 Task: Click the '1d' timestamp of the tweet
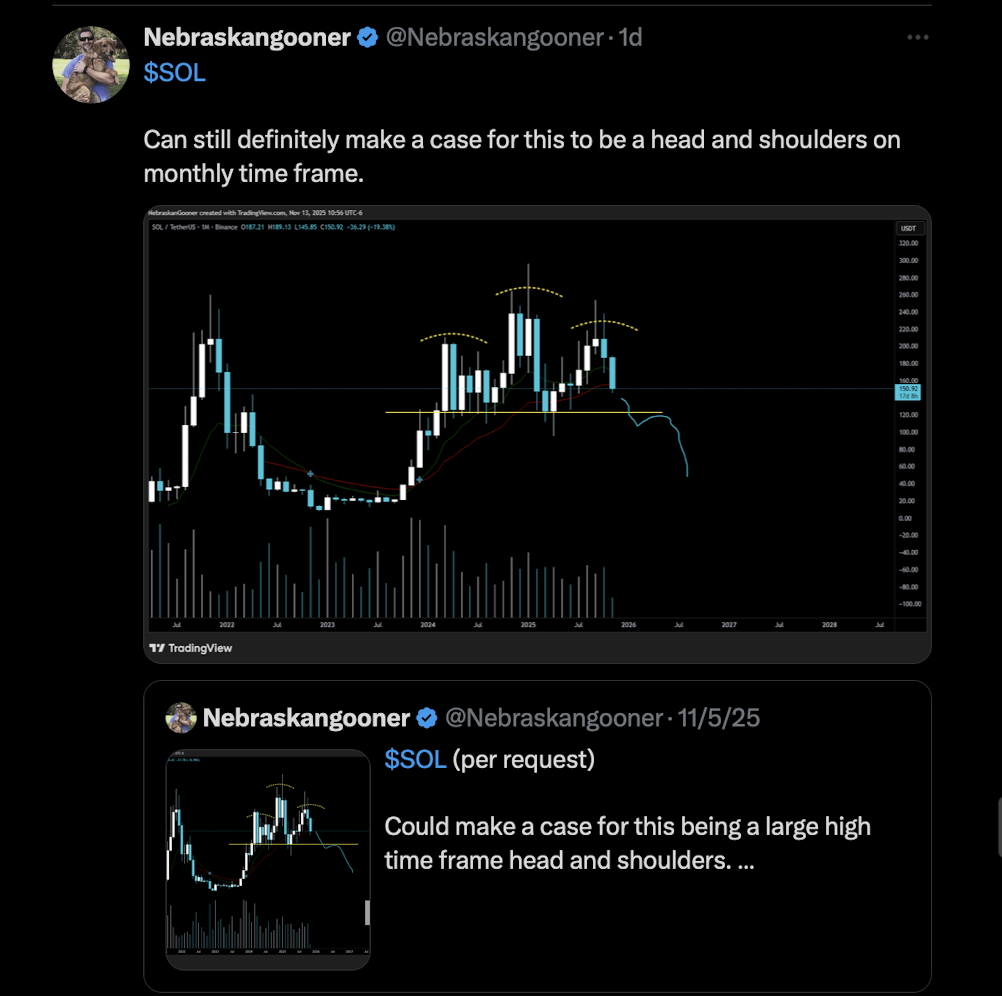point(631,38)
